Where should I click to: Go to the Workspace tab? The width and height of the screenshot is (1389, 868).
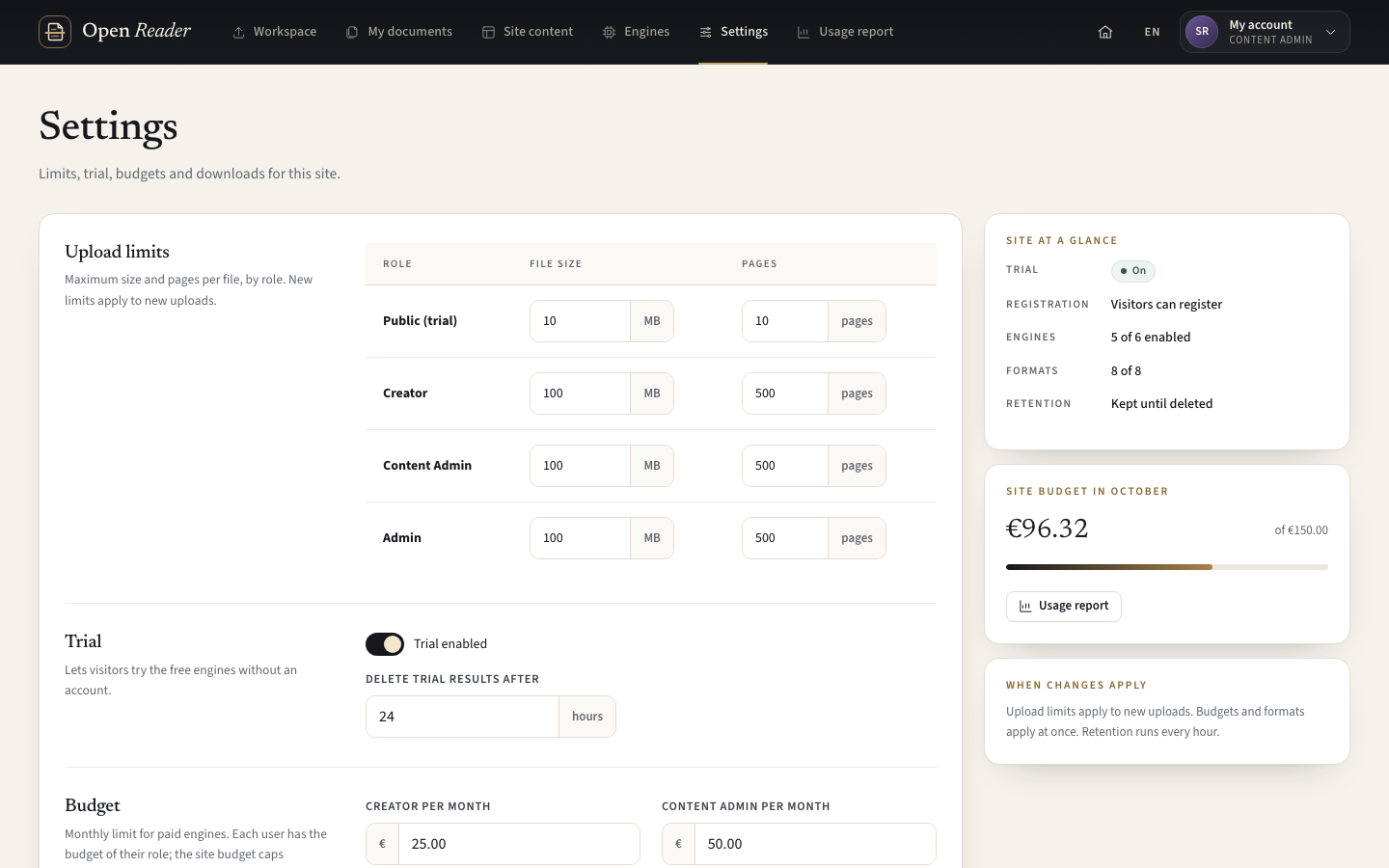click(275, 32)
